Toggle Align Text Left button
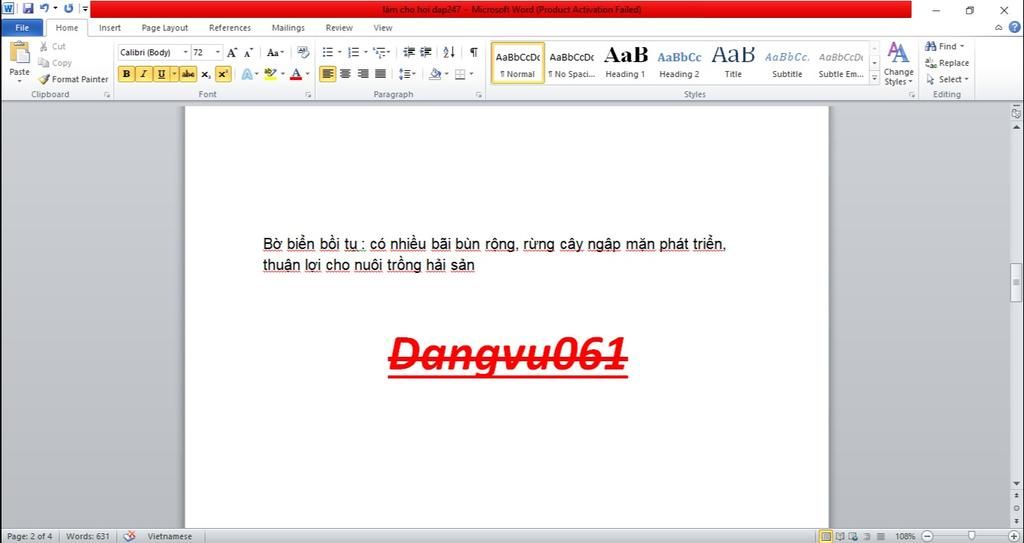The image size is (1024, 543). pos(327,74)
